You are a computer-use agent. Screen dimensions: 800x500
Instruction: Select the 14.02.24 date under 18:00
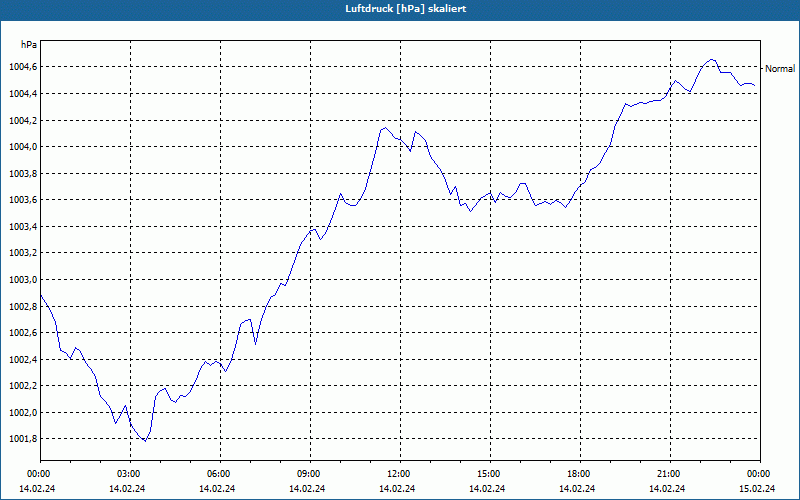[x=577, y=489]
